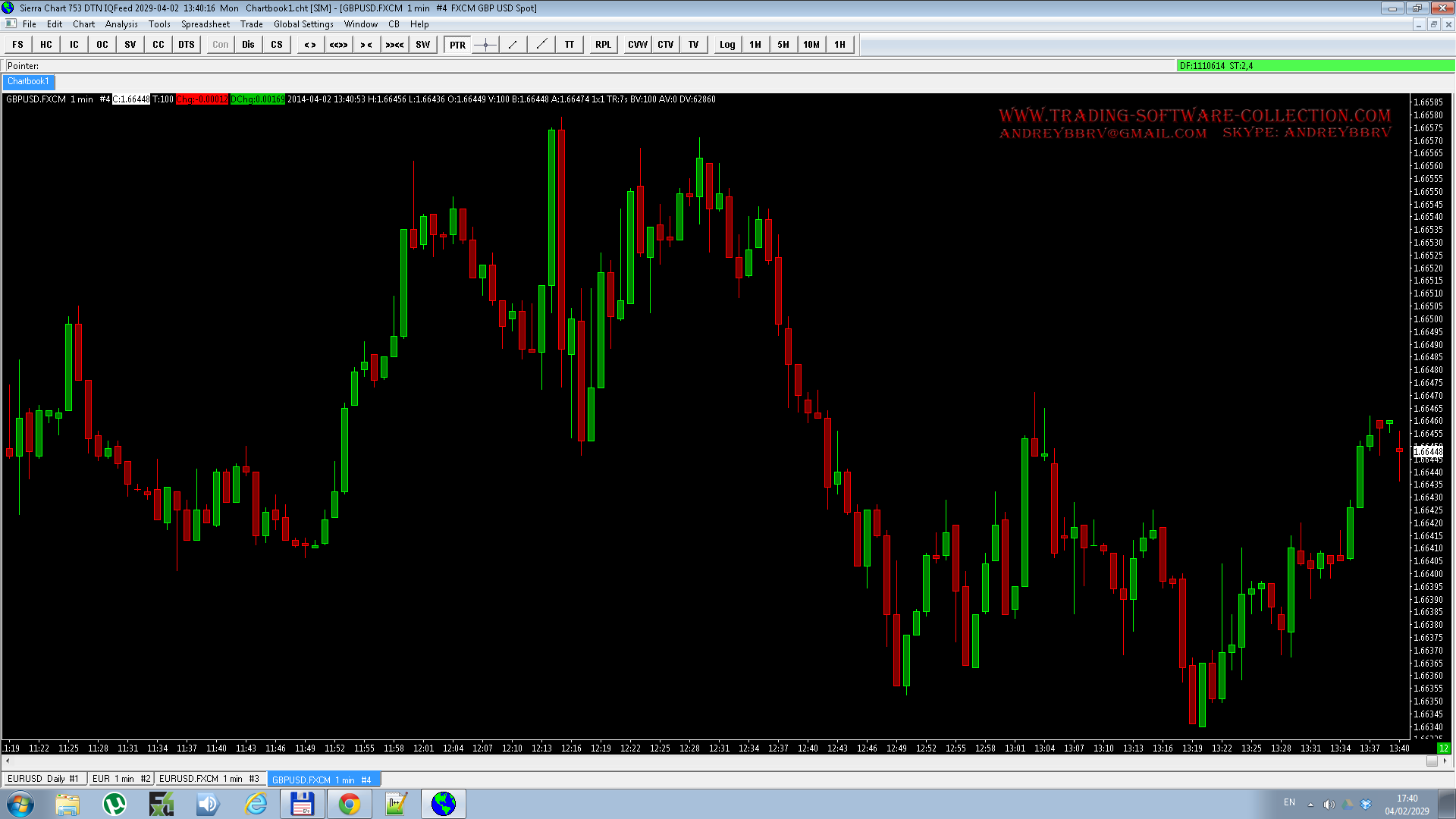This screenshot has height=819, width=1456.
Task: Click the expand bar spacing '< >' icon
Action: [310, 45]
